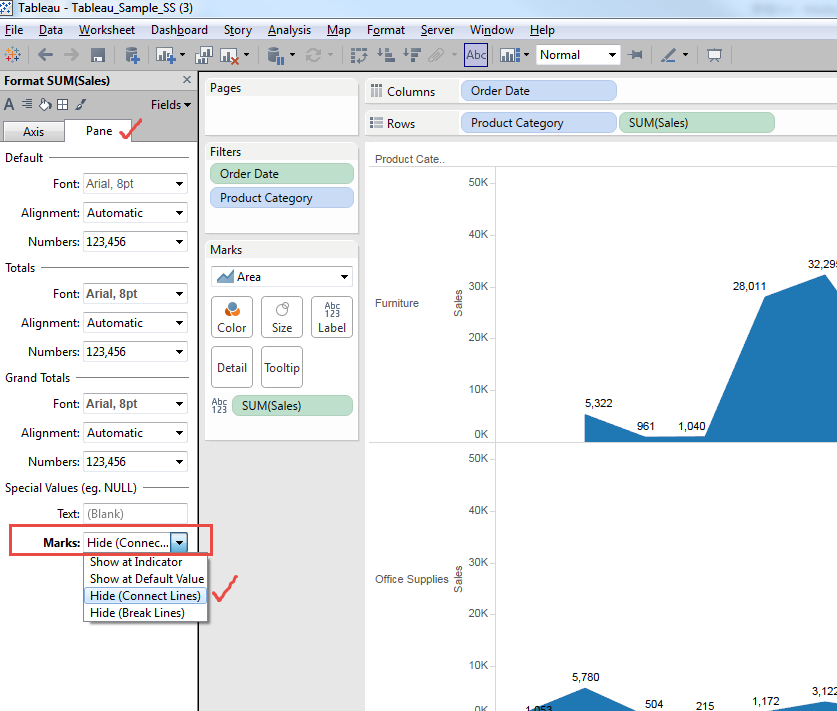Open the Server menu
Screen dimensions: 837x711
click(437, 30)
